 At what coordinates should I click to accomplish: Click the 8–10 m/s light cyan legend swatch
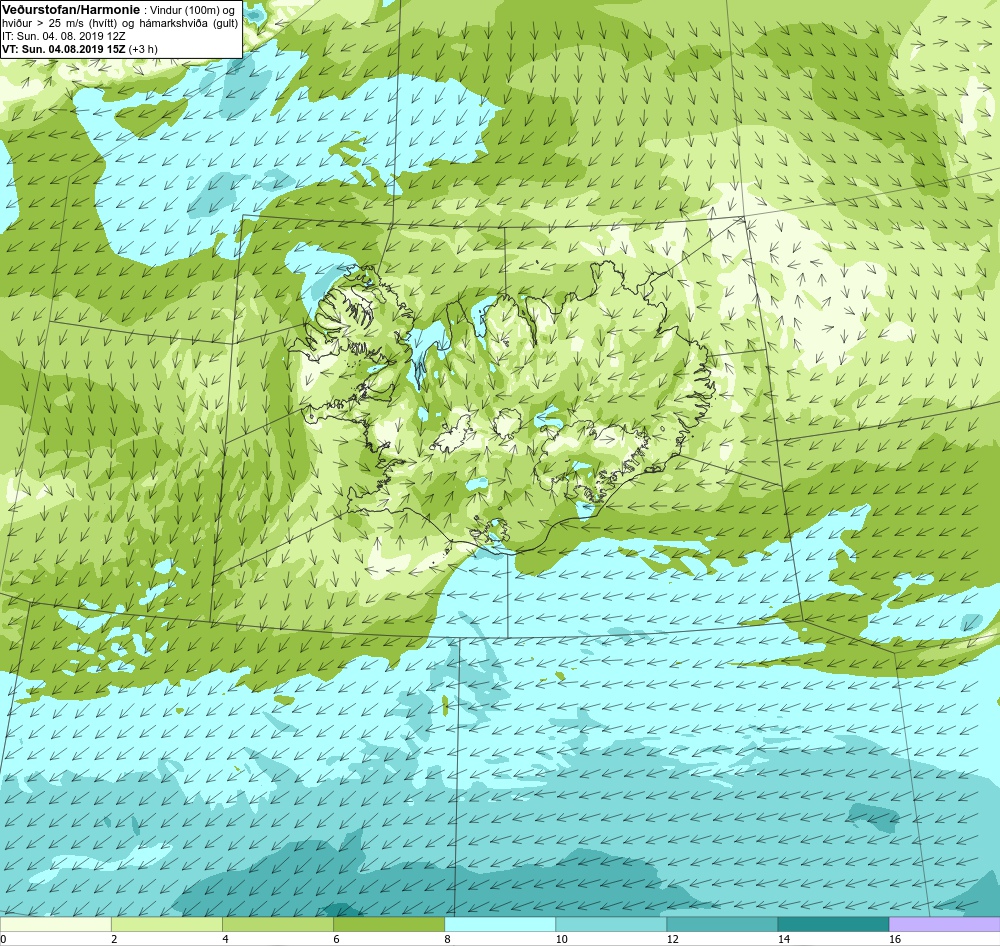(500, 924)
